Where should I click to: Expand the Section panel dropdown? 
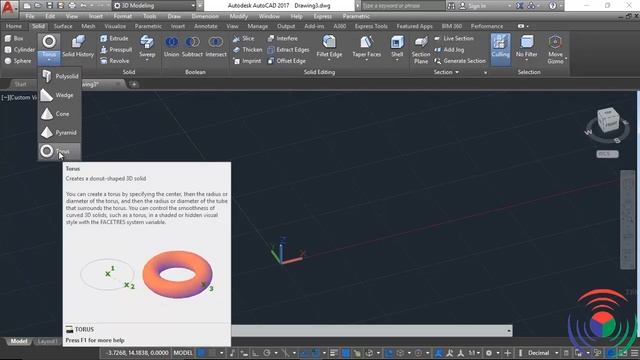coord(457,72)
